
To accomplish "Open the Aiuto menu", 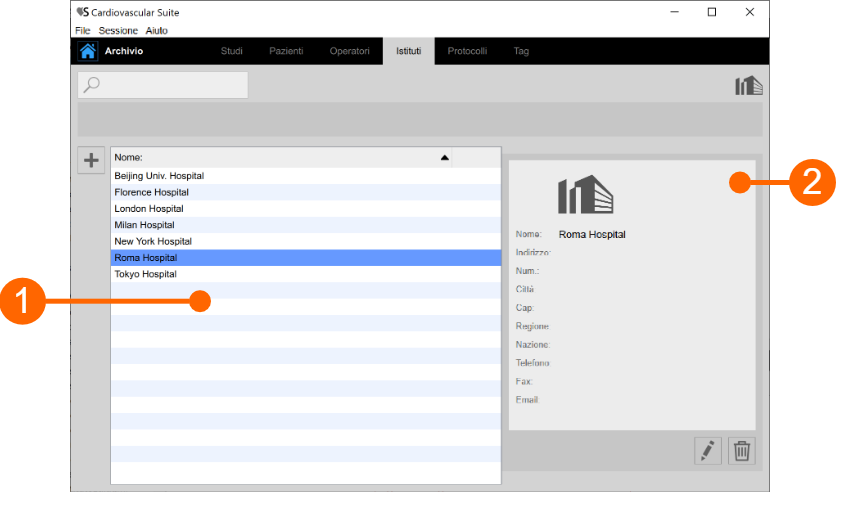I will [157, 31].
